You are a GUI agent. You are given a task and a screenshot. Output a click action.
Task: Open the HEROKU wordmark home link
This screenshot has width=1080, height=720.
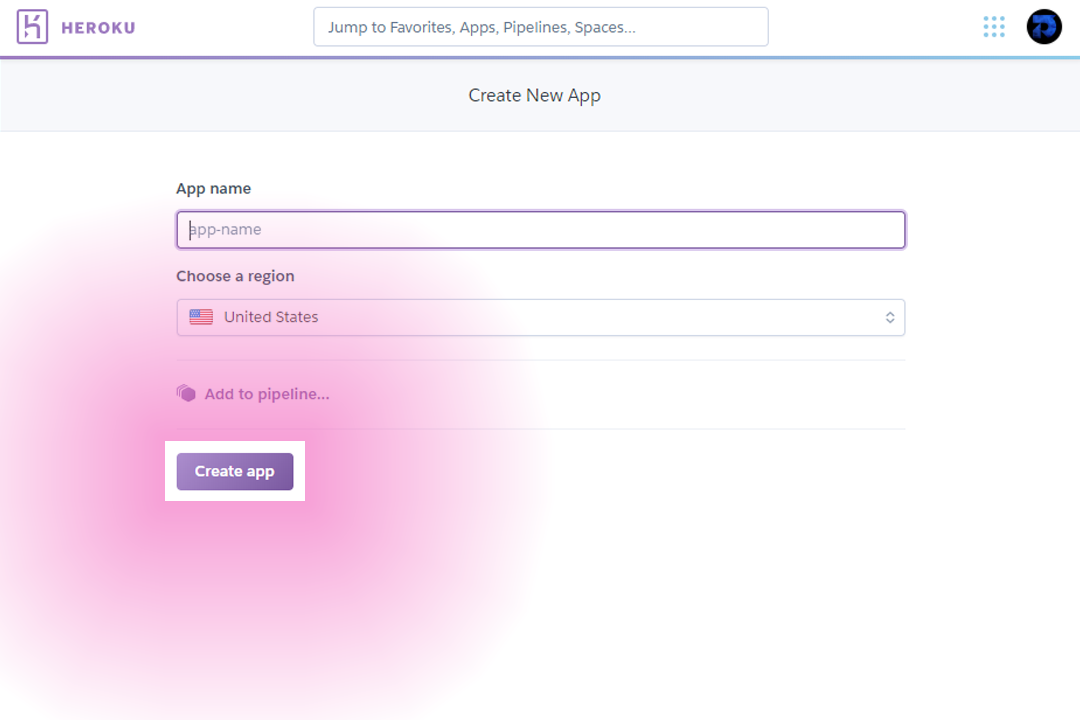coord(98,28)
